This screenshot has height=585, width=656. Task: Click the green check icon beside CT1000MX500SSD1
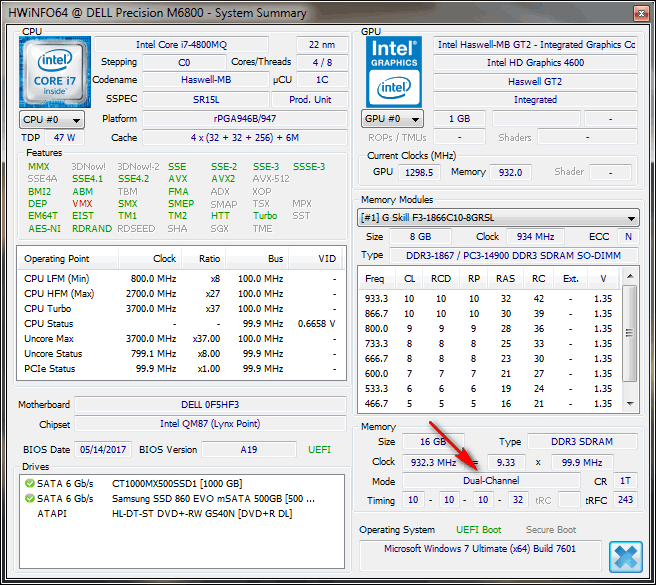pos(30,483)
